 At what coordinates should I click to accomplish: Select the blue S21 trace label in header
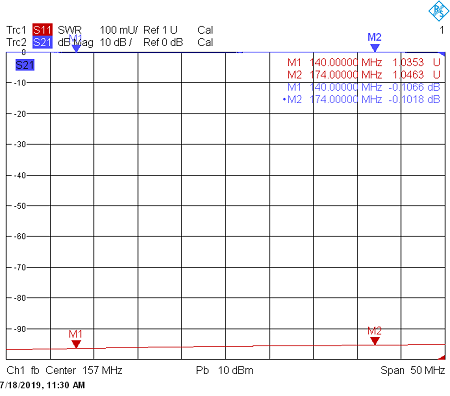coord(42,42)
